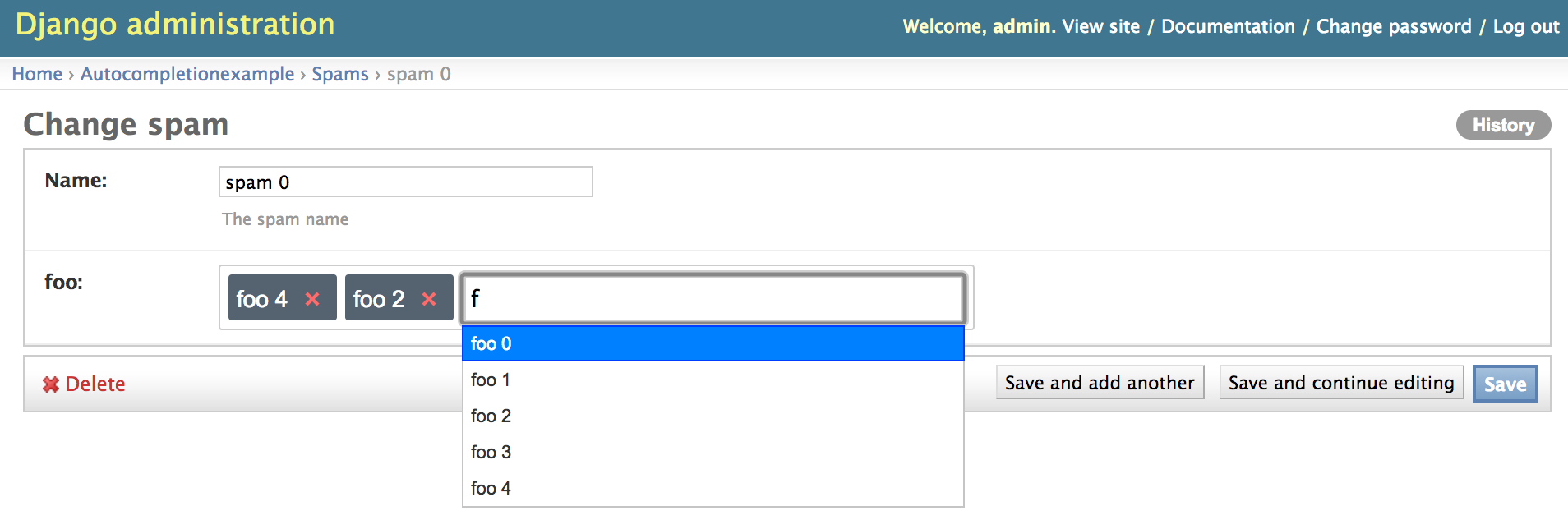Screen dimensions: 1568x529
Task: Open the History page for this spam
Action: click(1502, 125)
